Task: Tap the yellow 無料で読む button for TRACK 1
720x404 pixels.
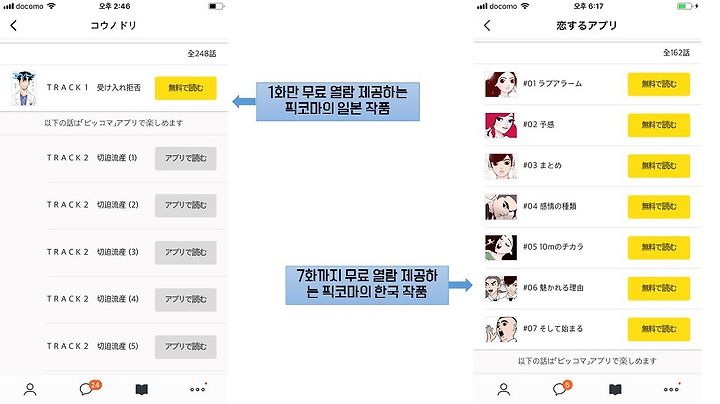Action: [x=186, y=88]
